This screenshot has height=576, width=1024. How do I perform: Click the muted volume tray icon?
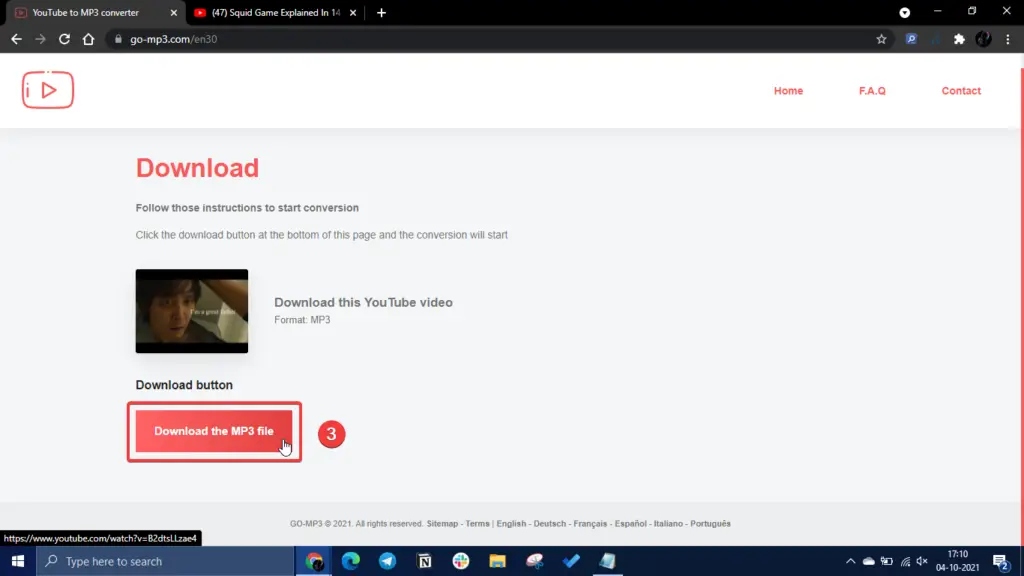(922, 561)
